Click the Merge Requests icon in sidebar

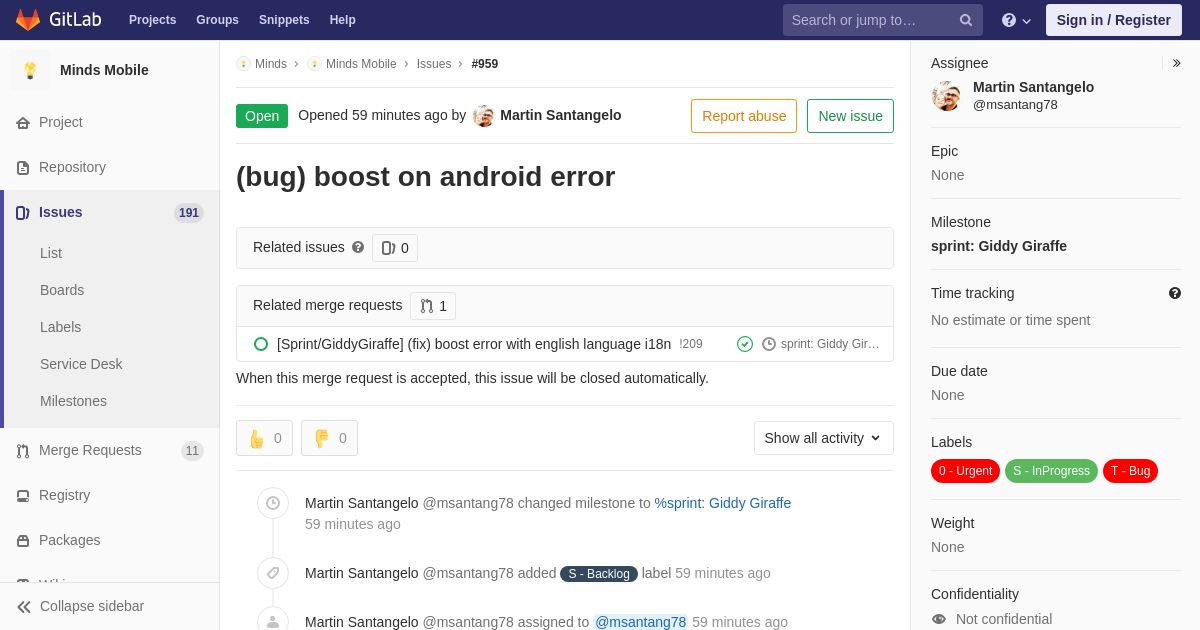23,451
